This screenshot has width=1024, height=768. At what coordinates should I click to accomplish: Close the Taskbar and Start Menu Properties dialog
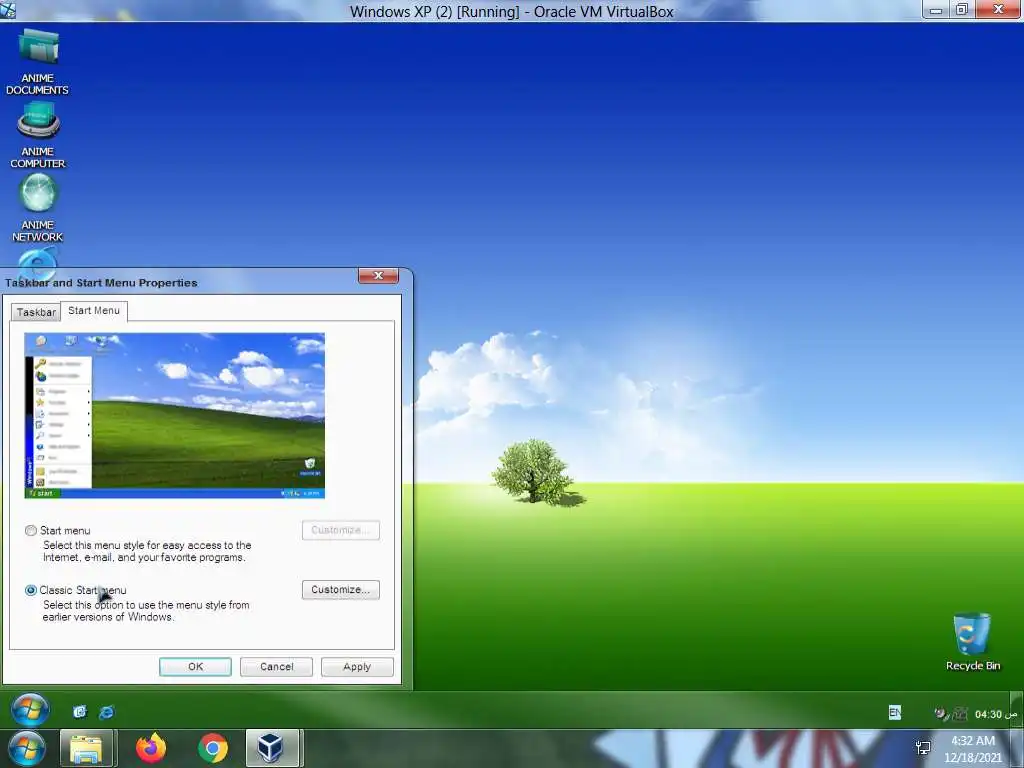[378, 276]
